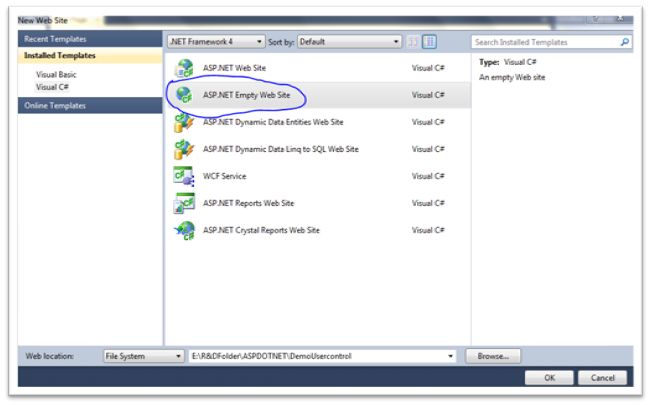Click the 'An empty Web site' description

click(x=512, y=78)
